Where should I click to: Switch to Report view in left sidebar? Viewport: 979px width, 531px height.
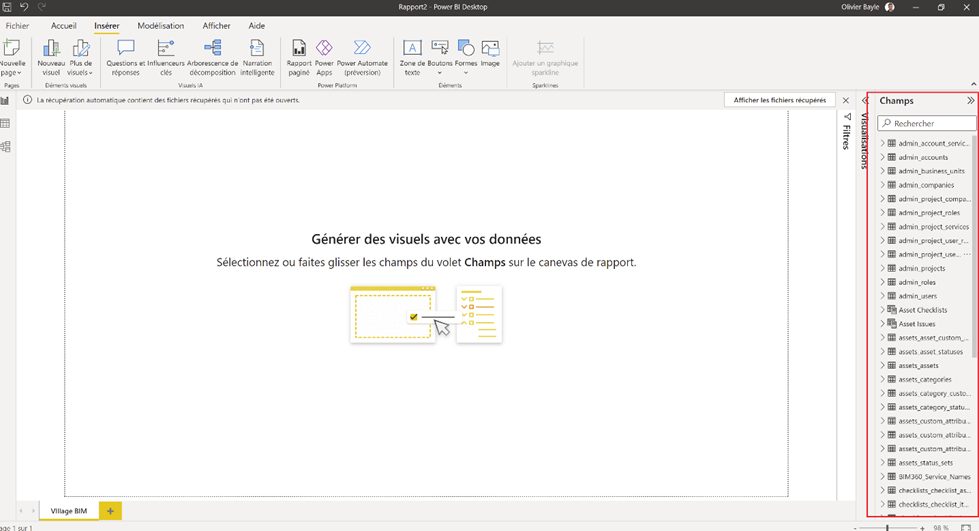click(x=6, y=101)
